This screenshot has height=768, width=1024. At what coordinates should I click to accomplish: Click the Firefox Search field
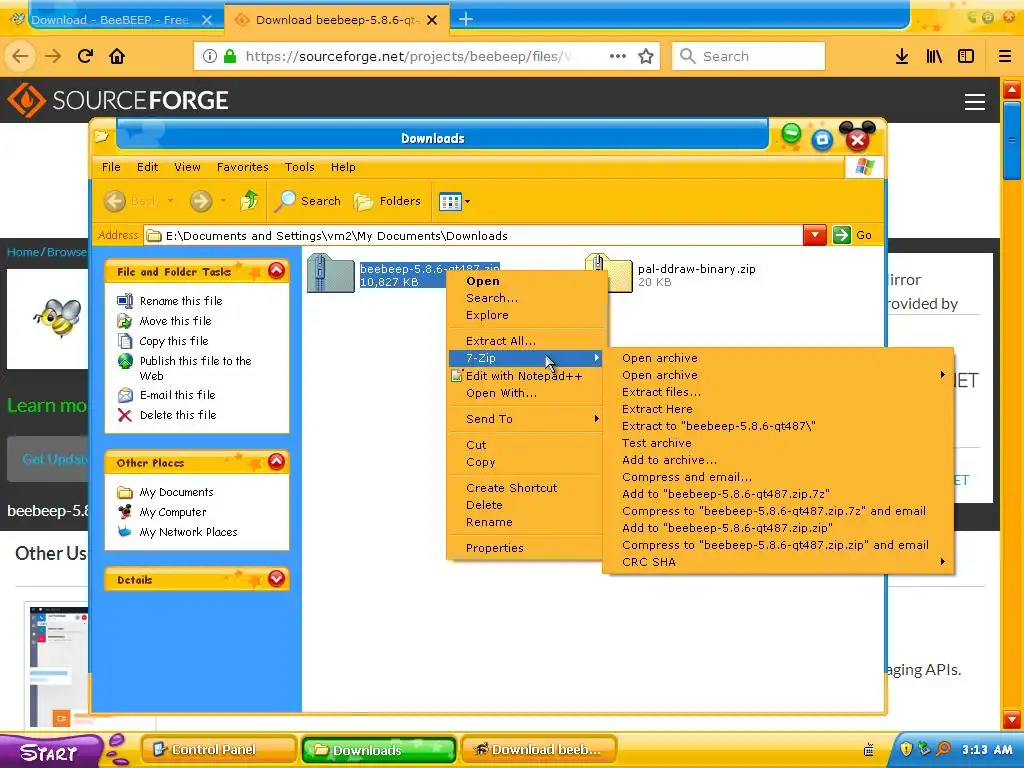pyautogui.click(x=748, y=56)
